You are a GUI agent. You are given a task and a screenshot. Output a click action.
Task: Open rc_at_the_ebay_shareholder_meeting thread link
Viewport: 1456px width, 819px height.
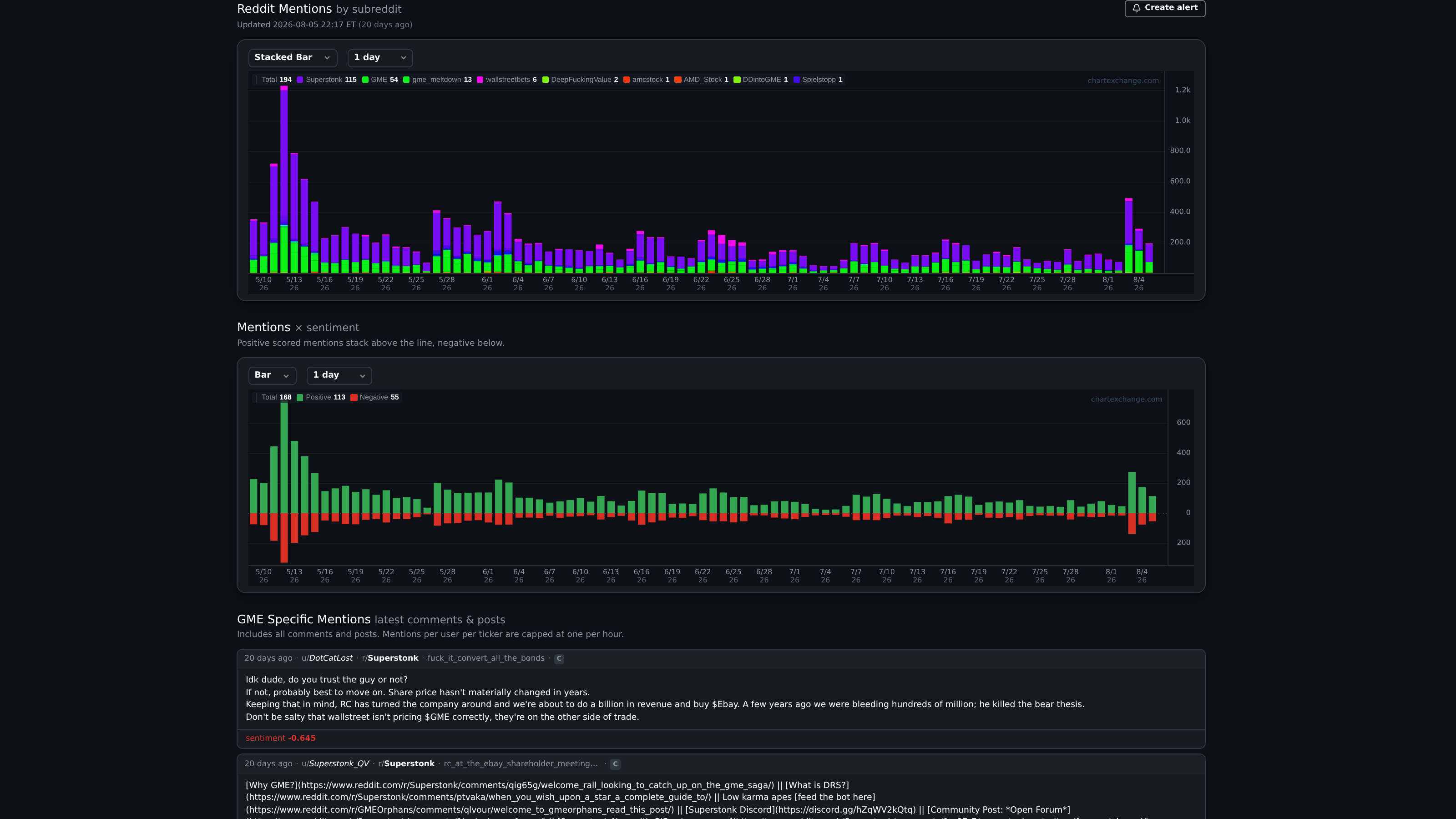[521, 764]
